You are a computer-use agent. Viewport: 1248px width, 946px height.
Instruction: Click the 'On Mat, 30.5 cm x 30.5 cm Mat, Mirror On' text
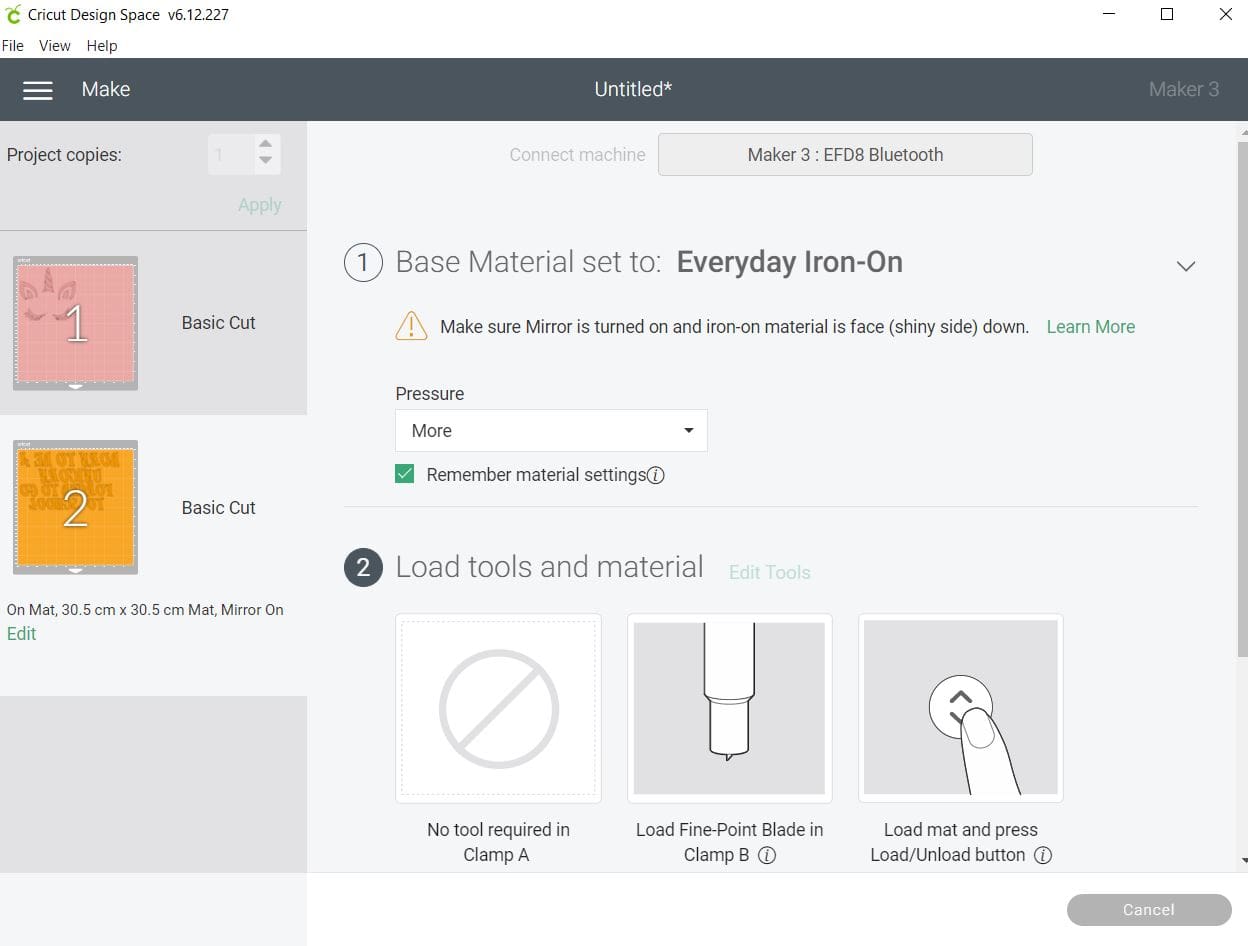pos(145,610)
